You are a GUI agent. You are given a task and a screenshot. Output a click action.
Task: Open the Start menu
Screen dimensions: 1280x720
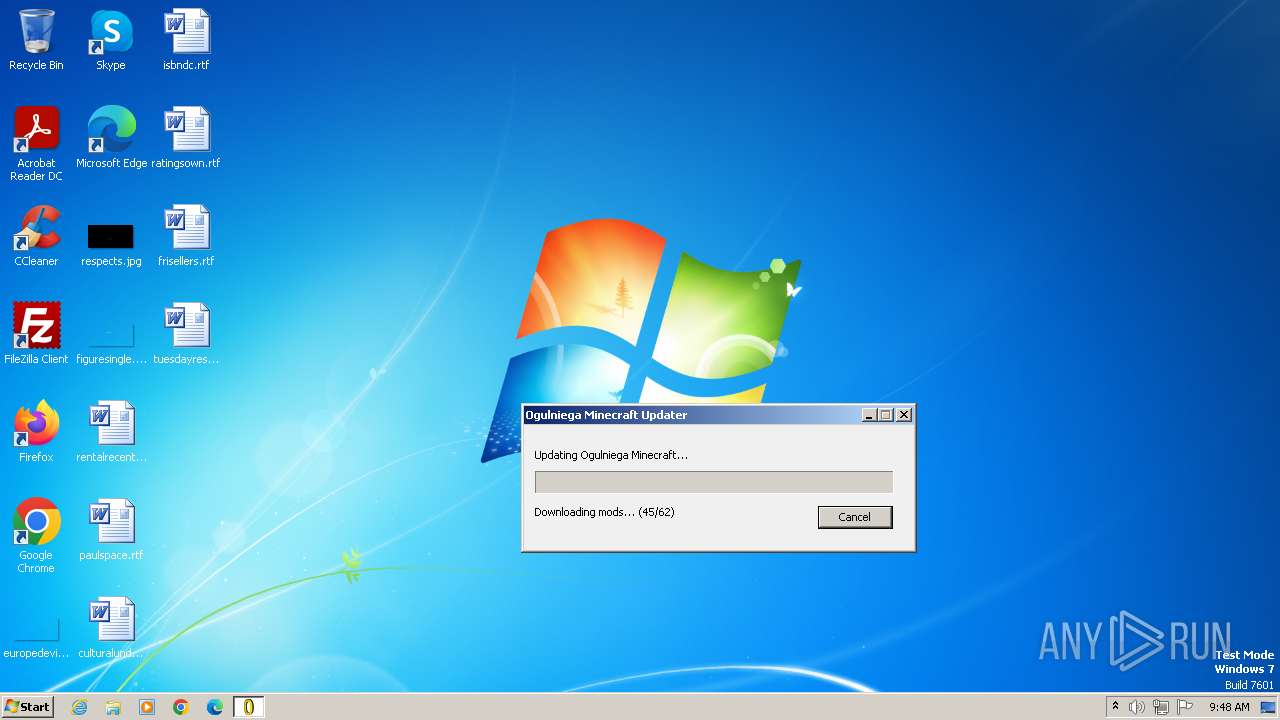(x=27, y=707)
